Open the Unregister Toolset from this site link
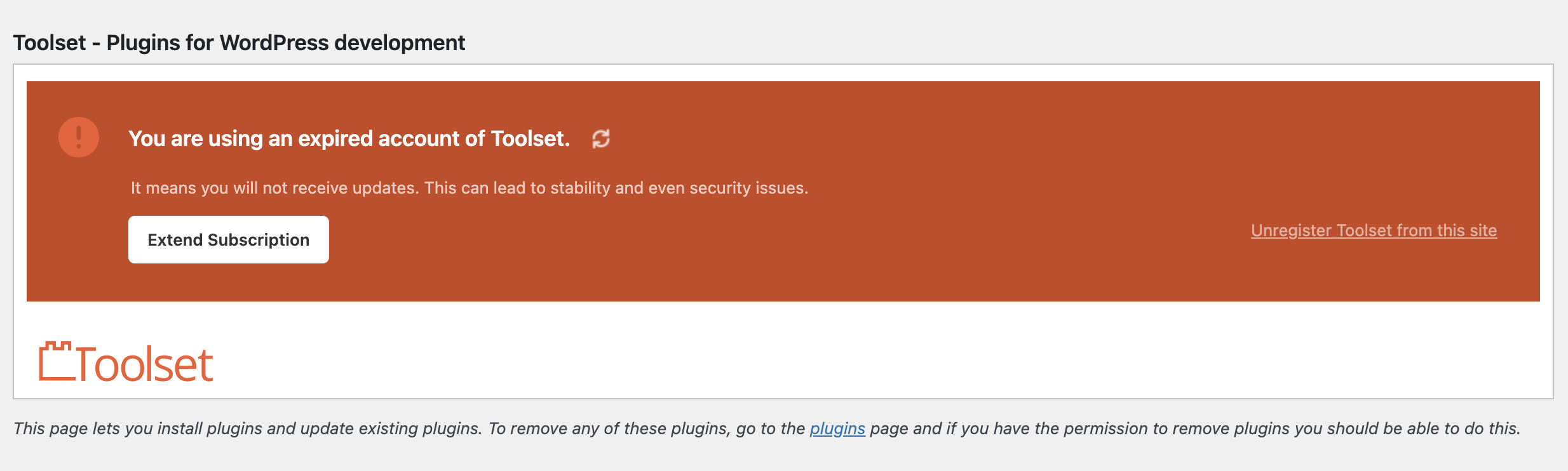Image resolution: width=1568 pixels, height=471 pixels. [x=1374, y=230]
